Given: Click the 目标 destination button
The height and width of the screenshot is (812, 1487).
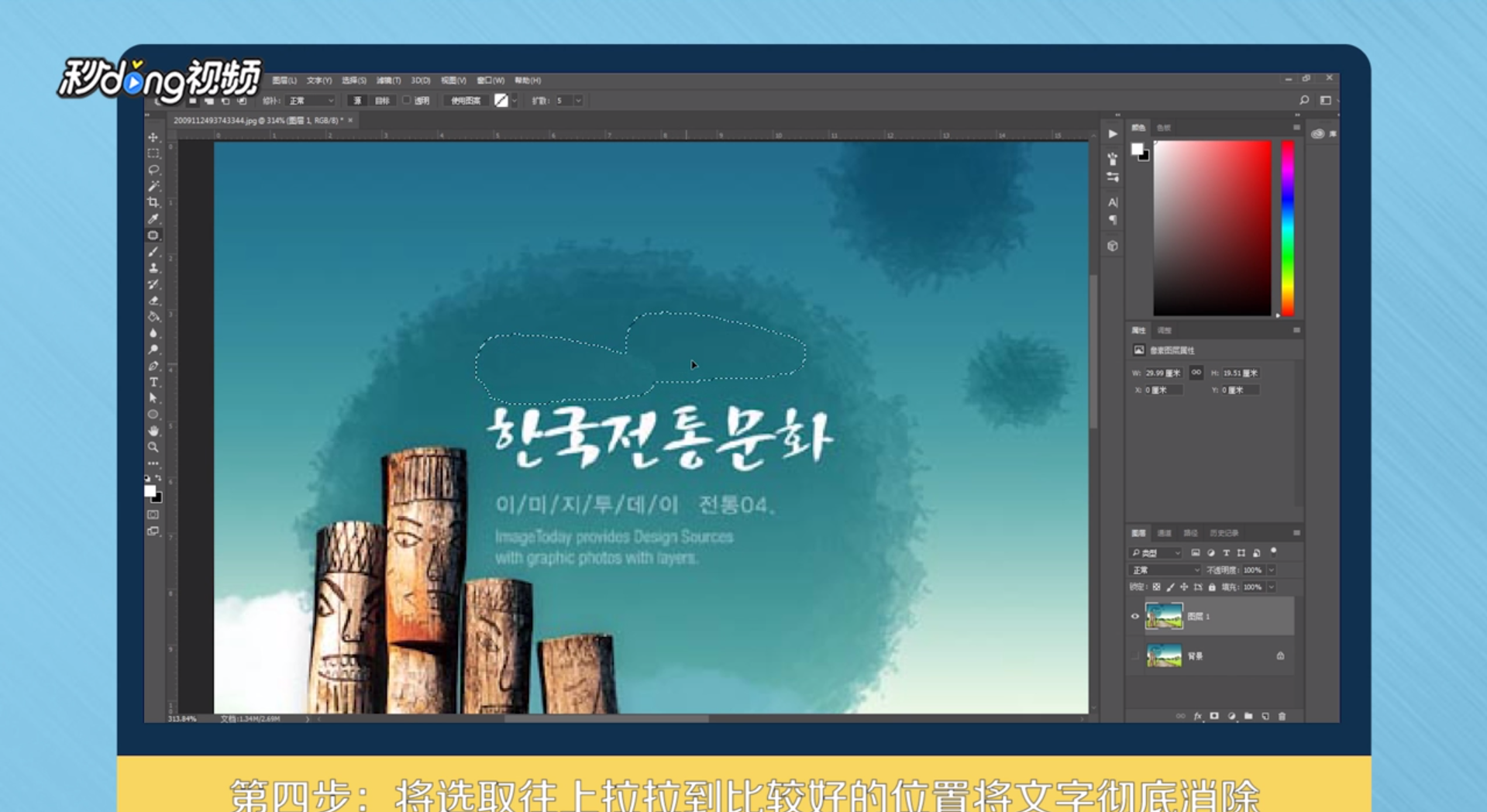Looking at the screenshot, I should pyautogui.click(x=382, y=101).
